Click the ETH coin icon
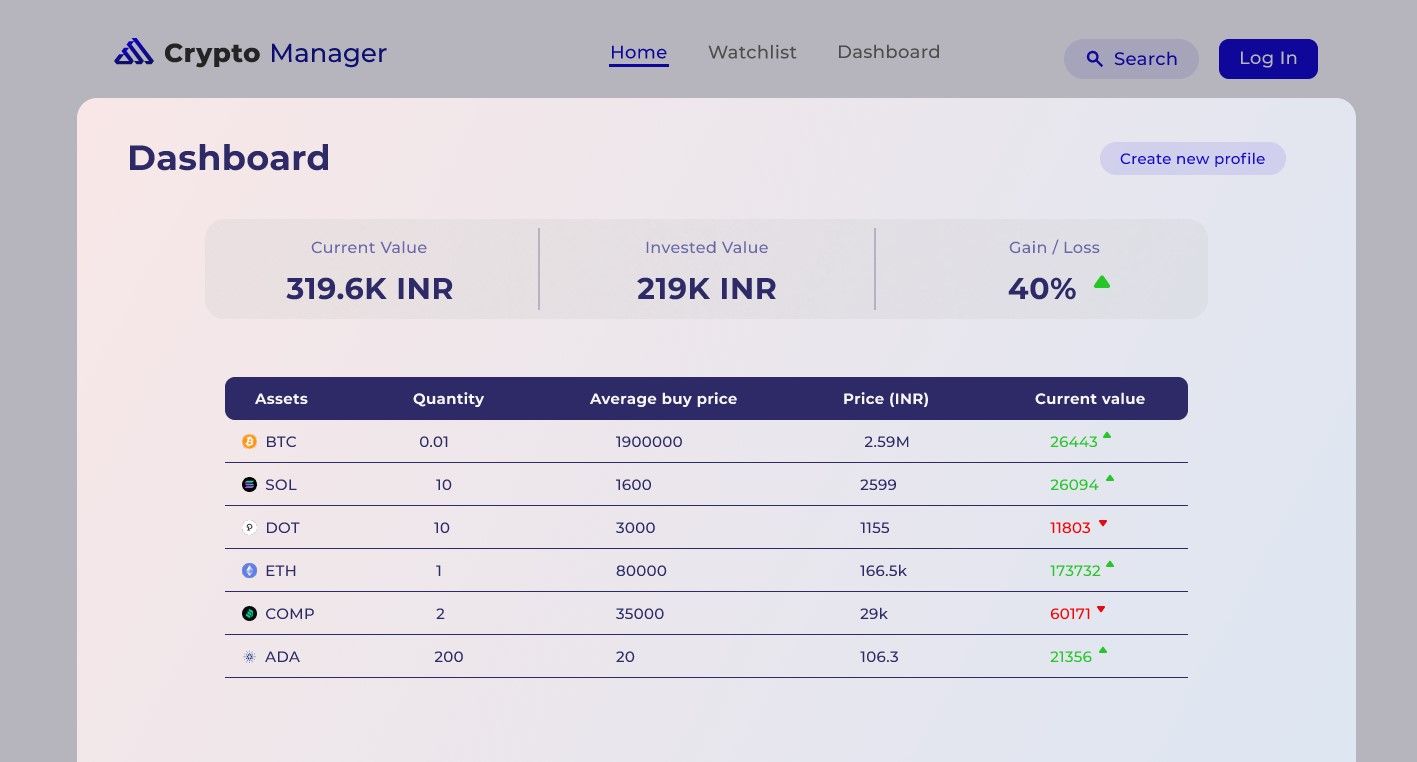This screenshot has width=1417, height=762. (x=249, y=570)
